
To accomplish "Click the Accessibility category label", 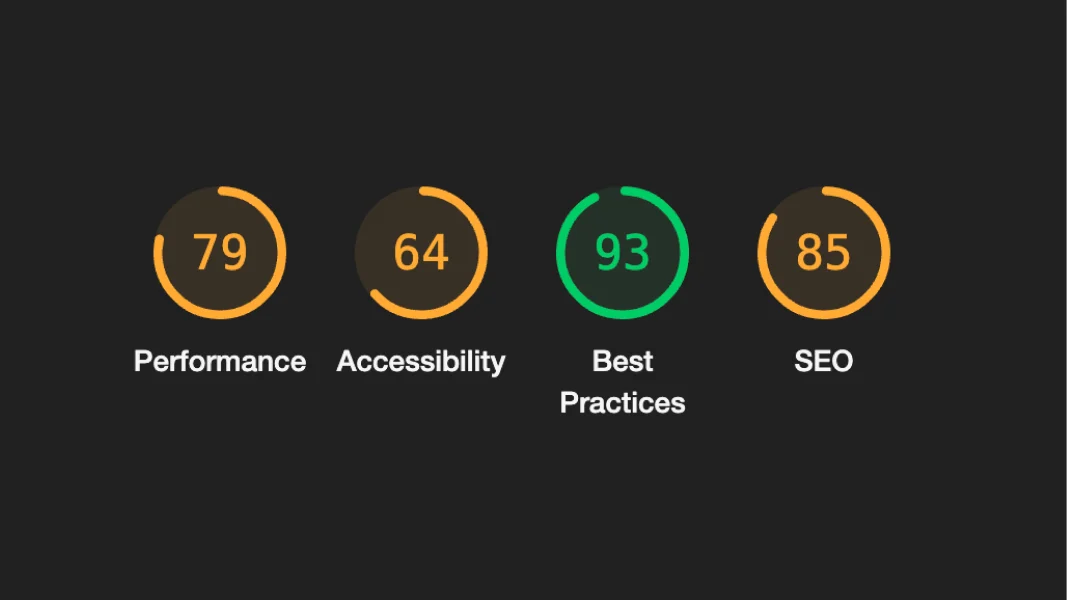I will pos(421,361).
